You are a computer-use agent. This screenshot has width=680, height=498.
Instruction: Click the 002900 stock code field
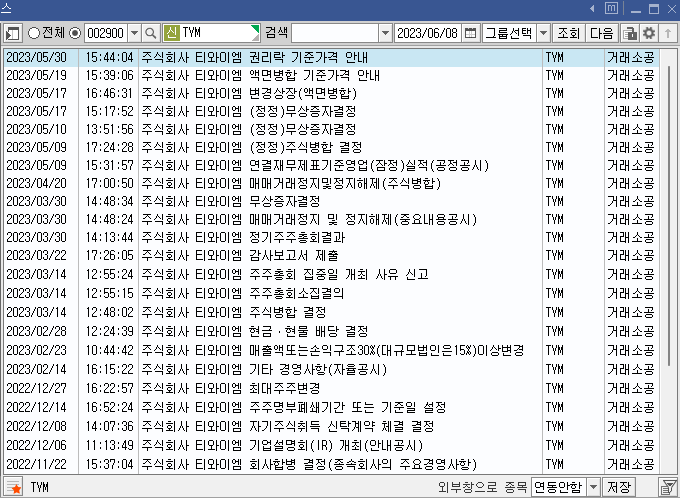coord(106,33)
